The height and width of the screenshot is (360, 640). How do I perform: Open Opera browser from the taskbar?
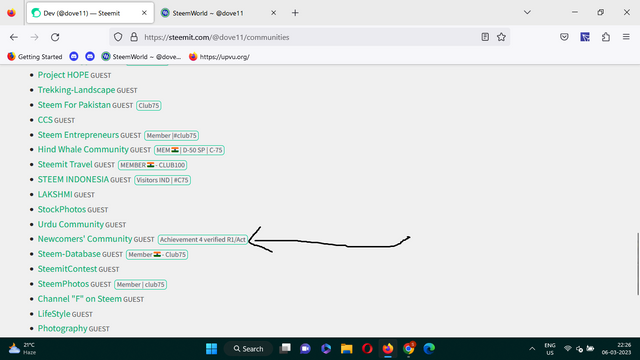pos(367,349)
